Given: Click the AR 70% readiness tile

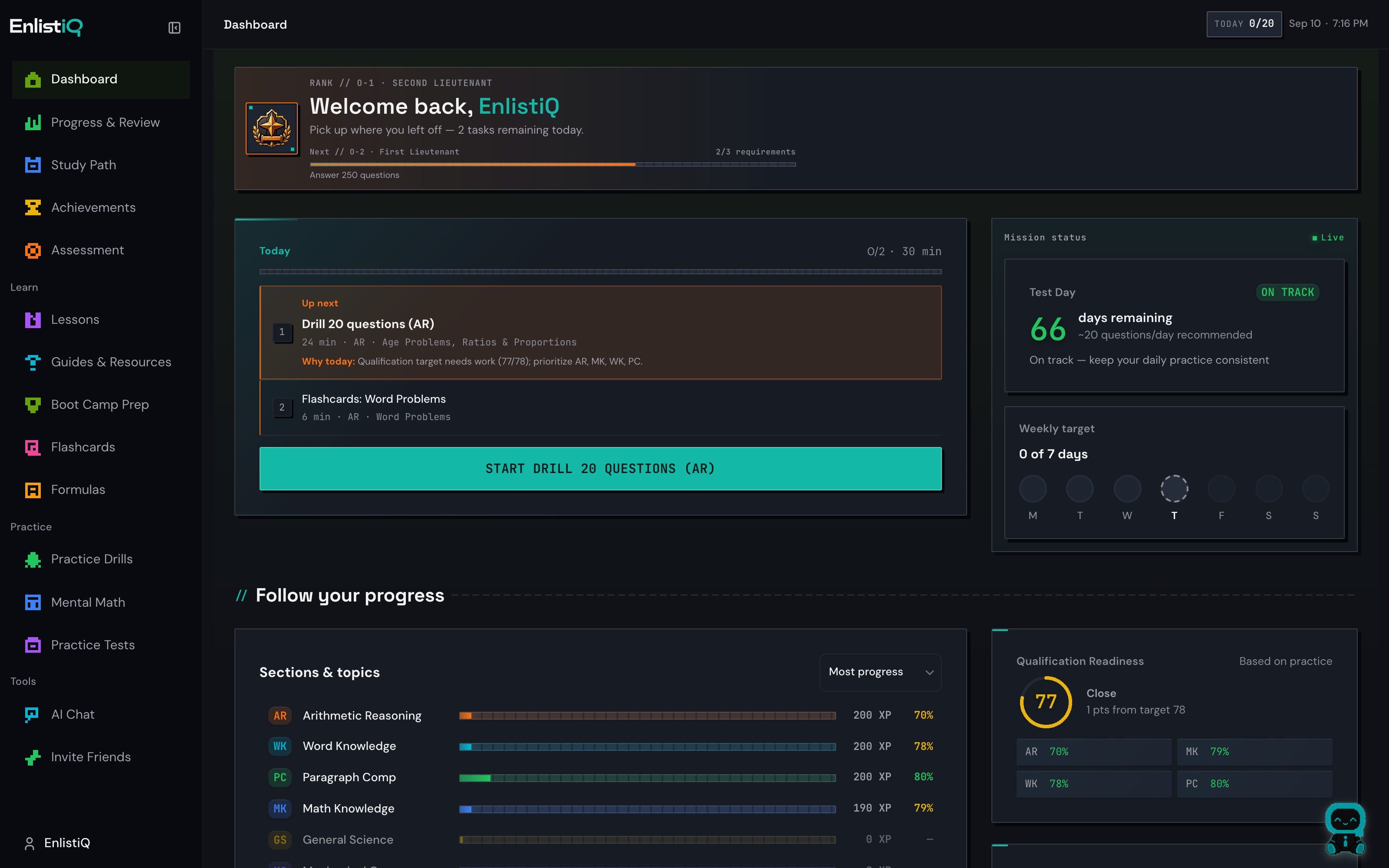Looking at the screenshot, I should (1094, 751).
